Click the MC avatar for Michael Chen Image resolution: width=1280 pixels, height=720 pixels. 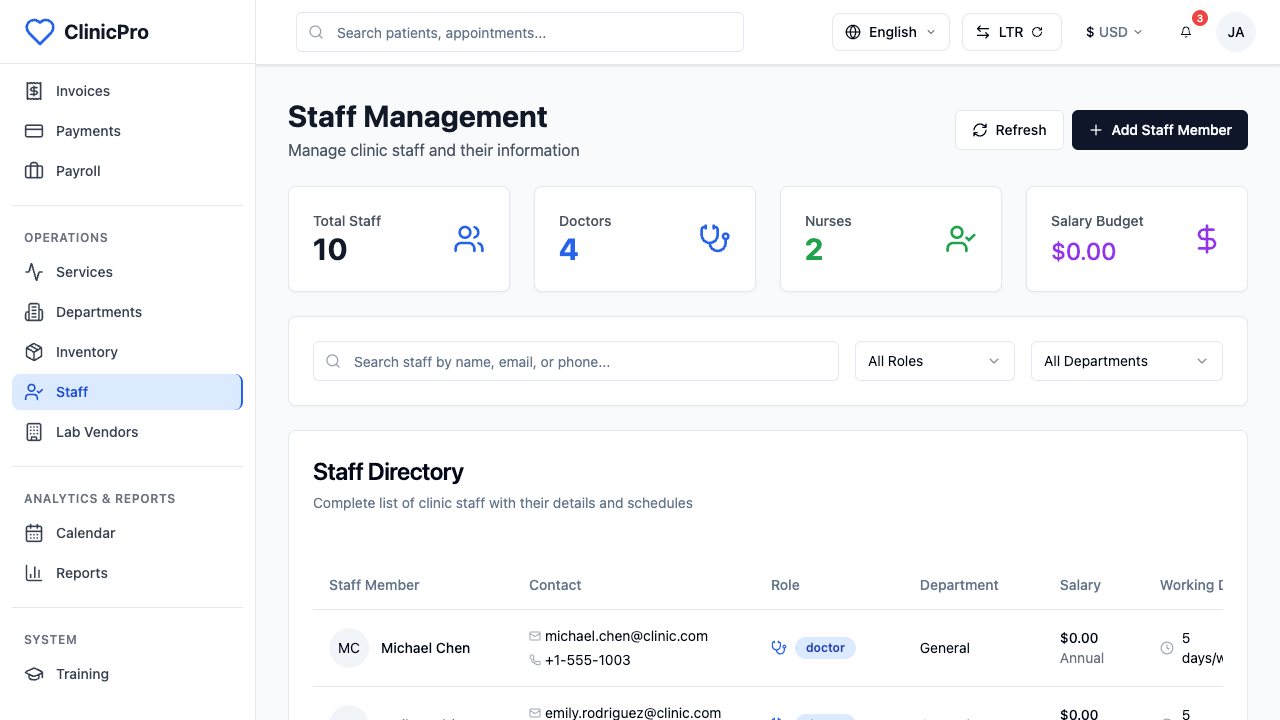(349, 648)
